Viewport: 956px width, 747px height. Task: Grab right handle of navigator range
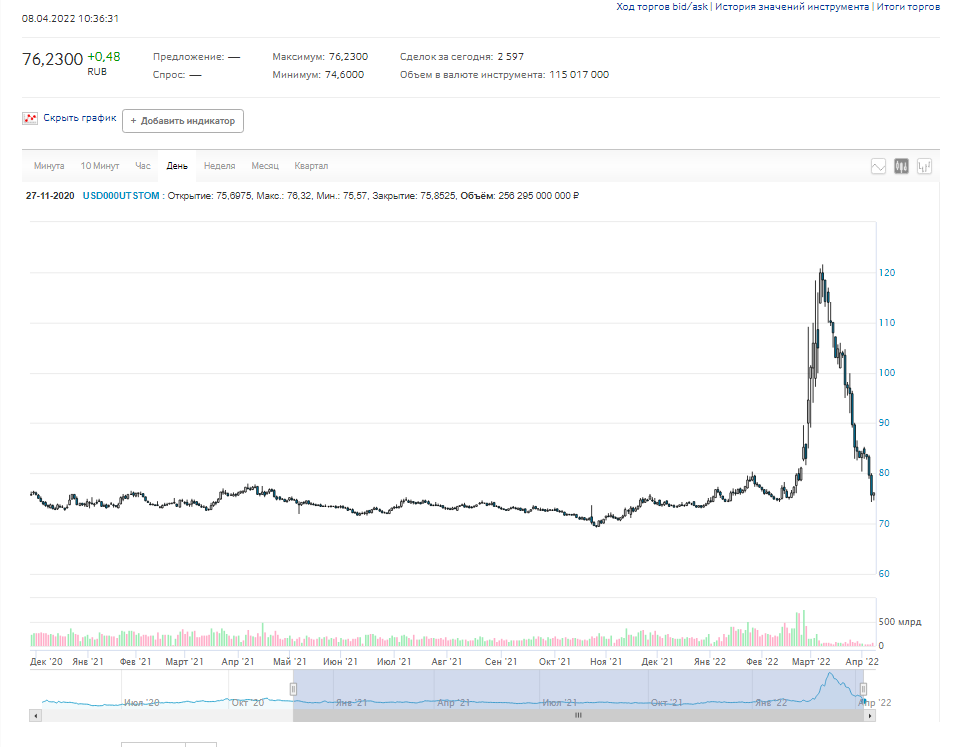pos(863,689)
